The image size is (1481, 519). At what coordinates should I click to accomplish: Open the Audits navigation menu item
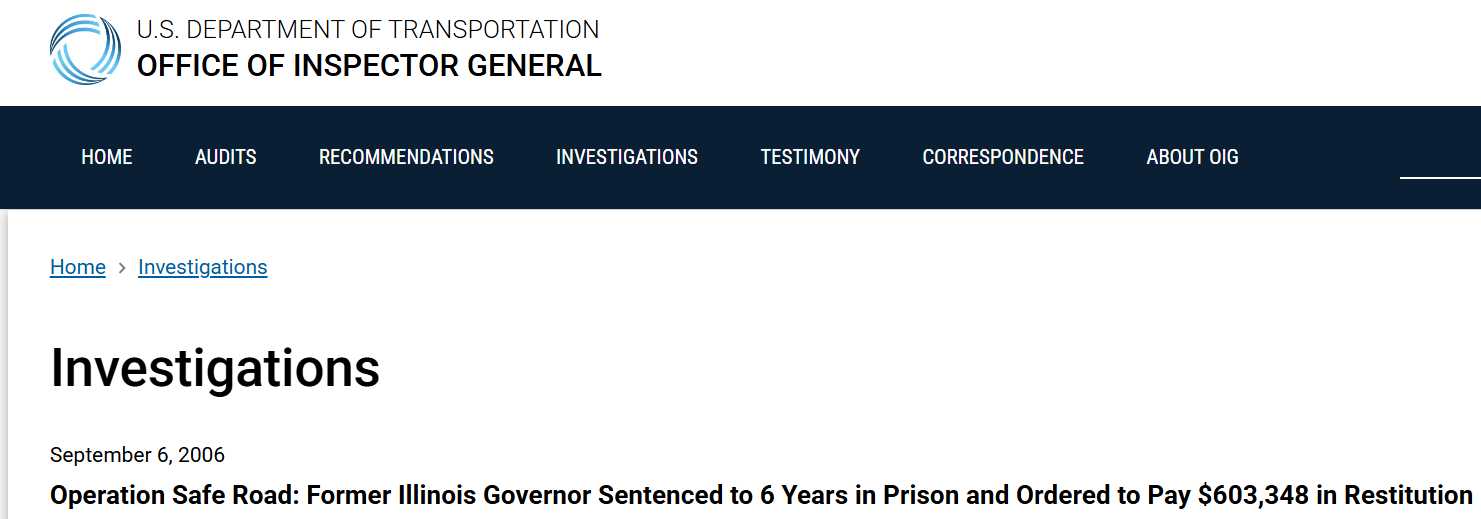point(226,157)
